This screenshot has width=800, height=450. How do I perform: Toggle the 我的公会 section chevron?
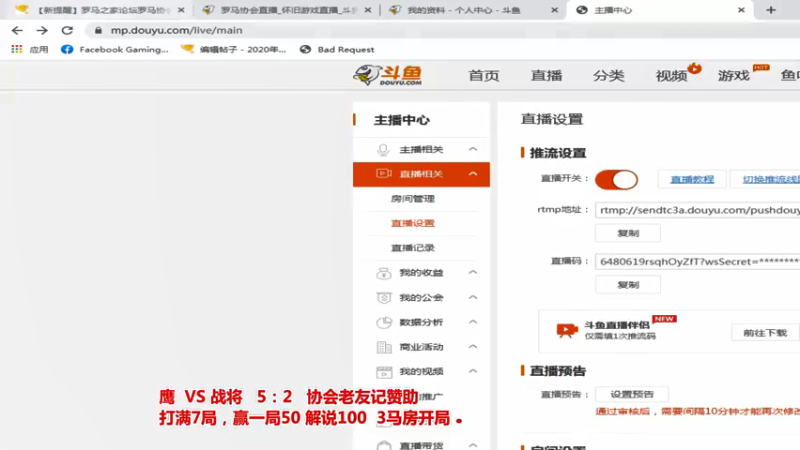click(x=473, y=297)
